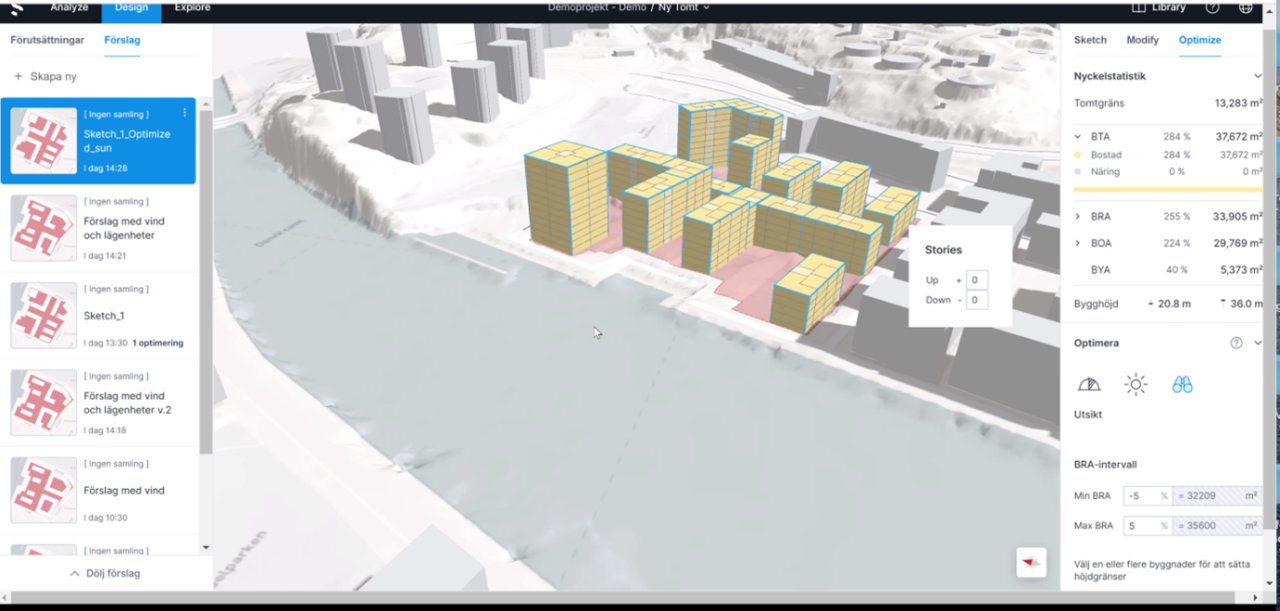Switch to the Förutsättningar tab
The image size is (1280, 611).
coord(47,40)
